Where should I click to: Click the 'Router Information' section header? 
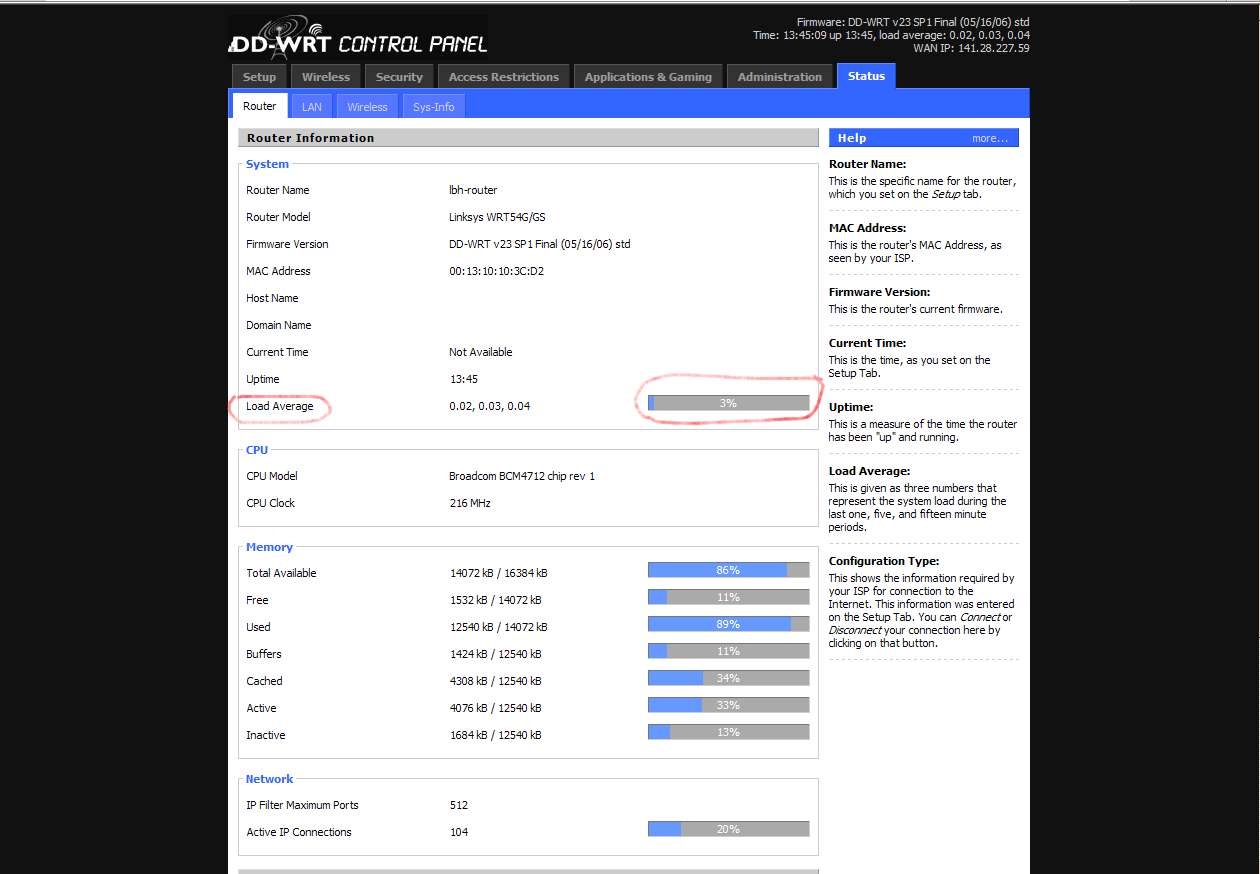click(x=528, y=138)
